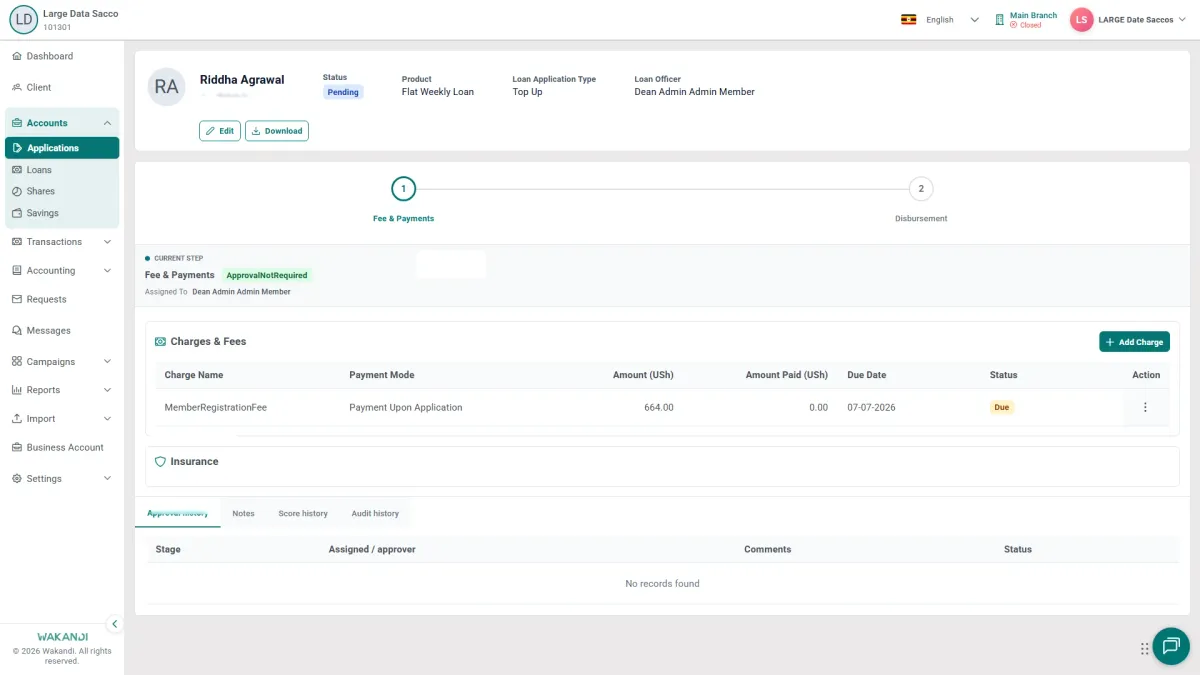Image resolution: width=1200 pixels, height=675 pixels.
Task: Click the 07-07-2026 due date cell
Action: pos(871,407)
